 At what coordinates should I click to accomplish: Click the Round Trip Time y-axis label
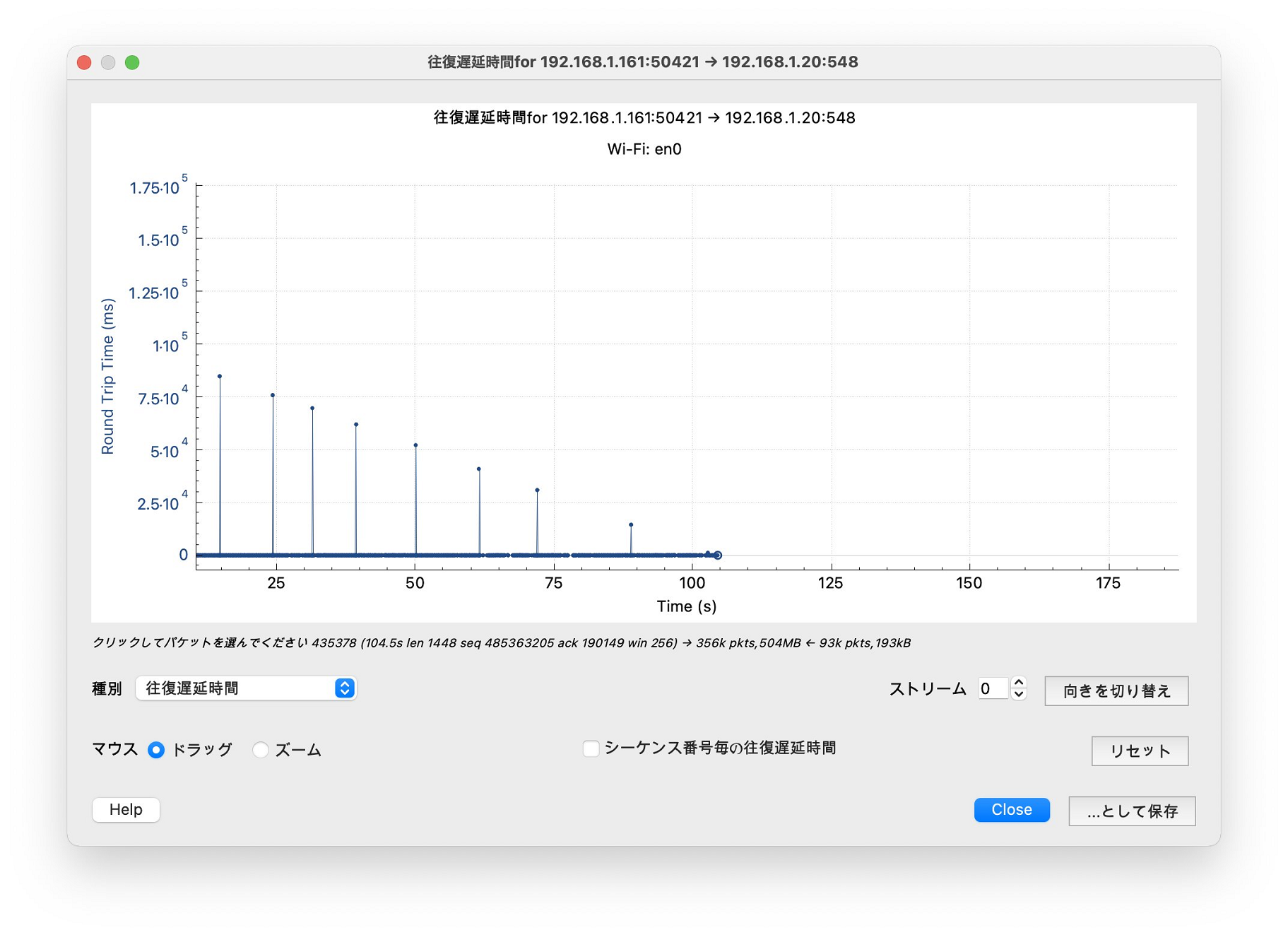[x=107, y=376]
